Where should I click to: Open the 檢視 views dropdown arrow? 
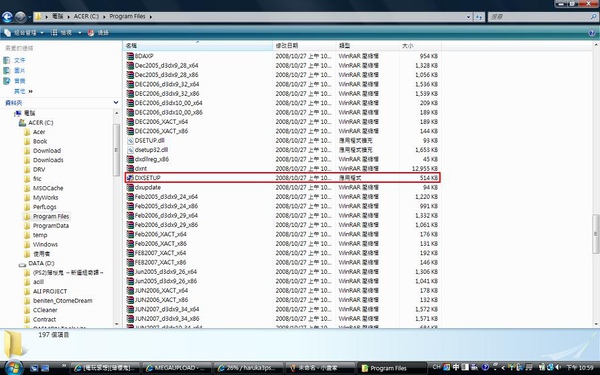click(x=80, y=33)
